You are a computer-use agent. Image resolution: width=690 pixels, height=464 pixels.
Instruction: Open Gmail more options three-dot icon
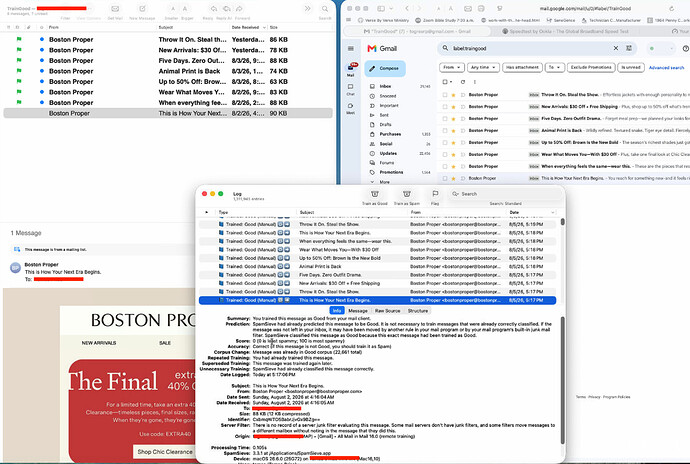[x=474, y=82]
